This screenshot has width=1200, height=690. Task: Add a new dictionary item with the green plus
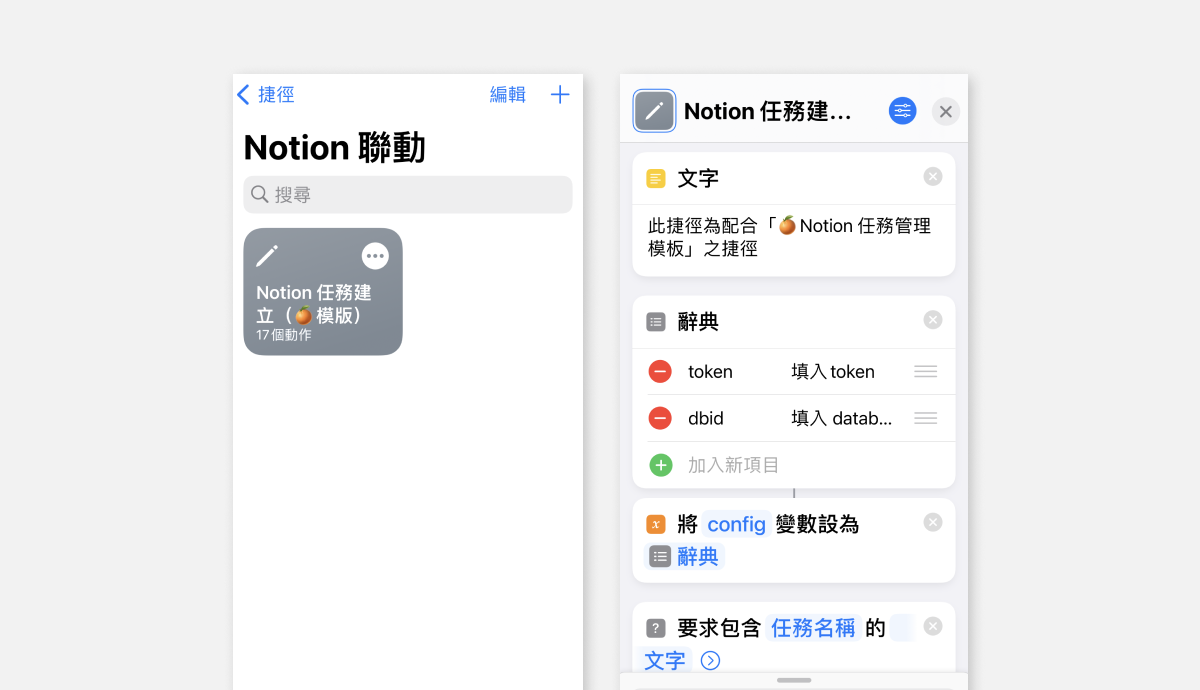[x=660, y=465]
